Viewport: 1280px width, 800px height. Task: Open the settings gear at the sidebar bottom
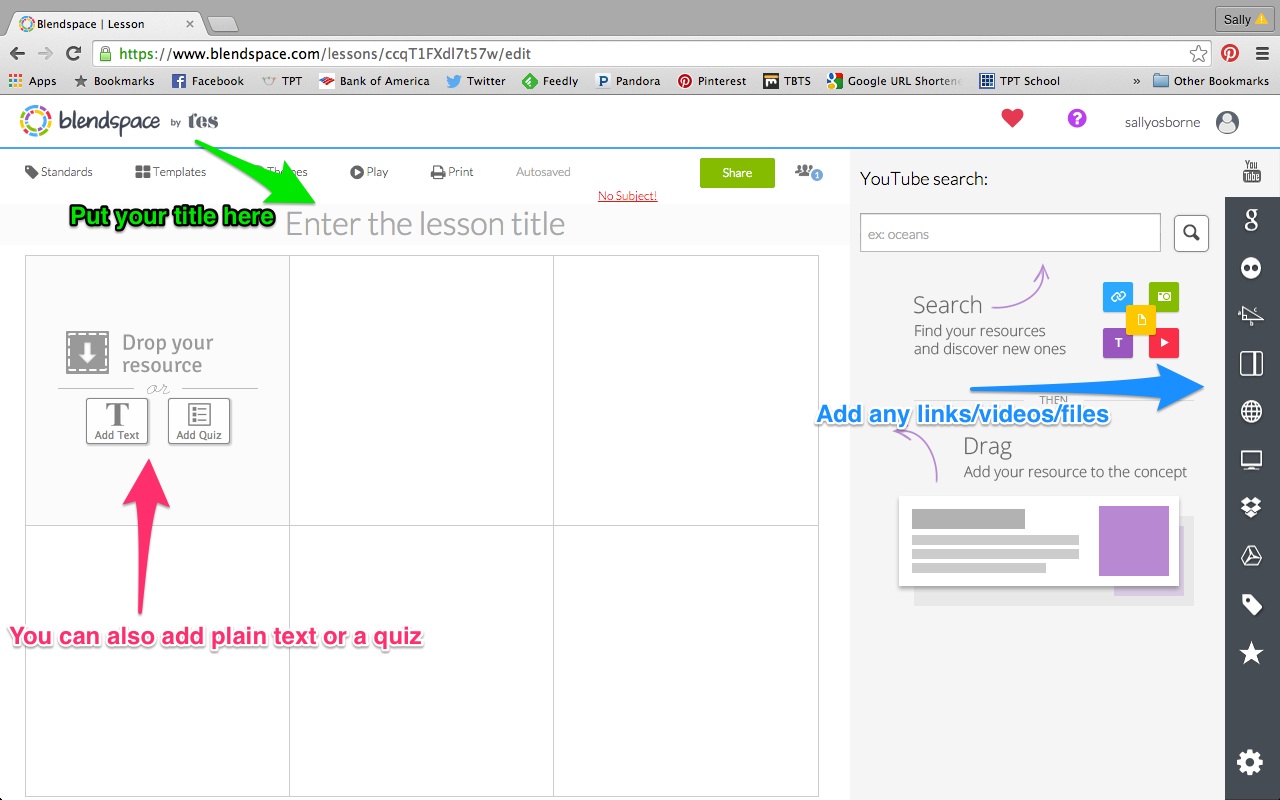coord(1249,762)
